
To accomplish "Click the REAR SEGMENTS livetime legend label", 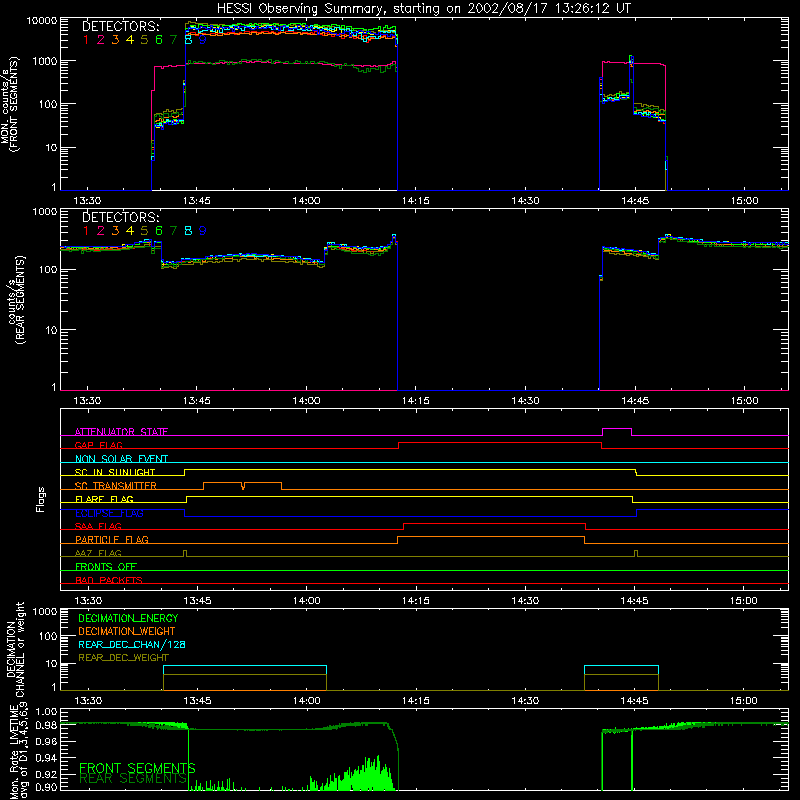I will (133, 779).
